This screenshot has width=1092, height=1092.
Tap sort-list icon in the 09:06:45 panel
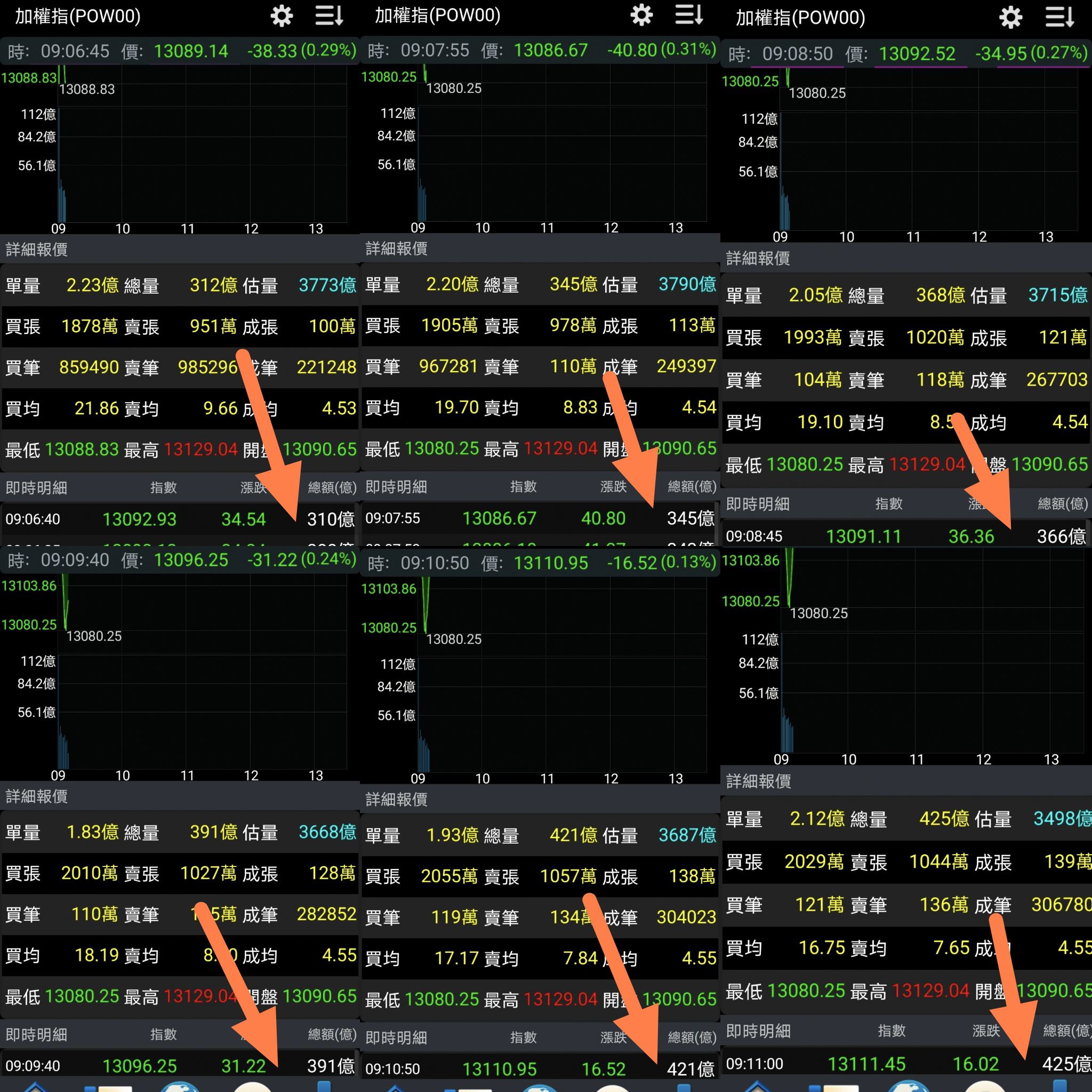pos(329,17)
